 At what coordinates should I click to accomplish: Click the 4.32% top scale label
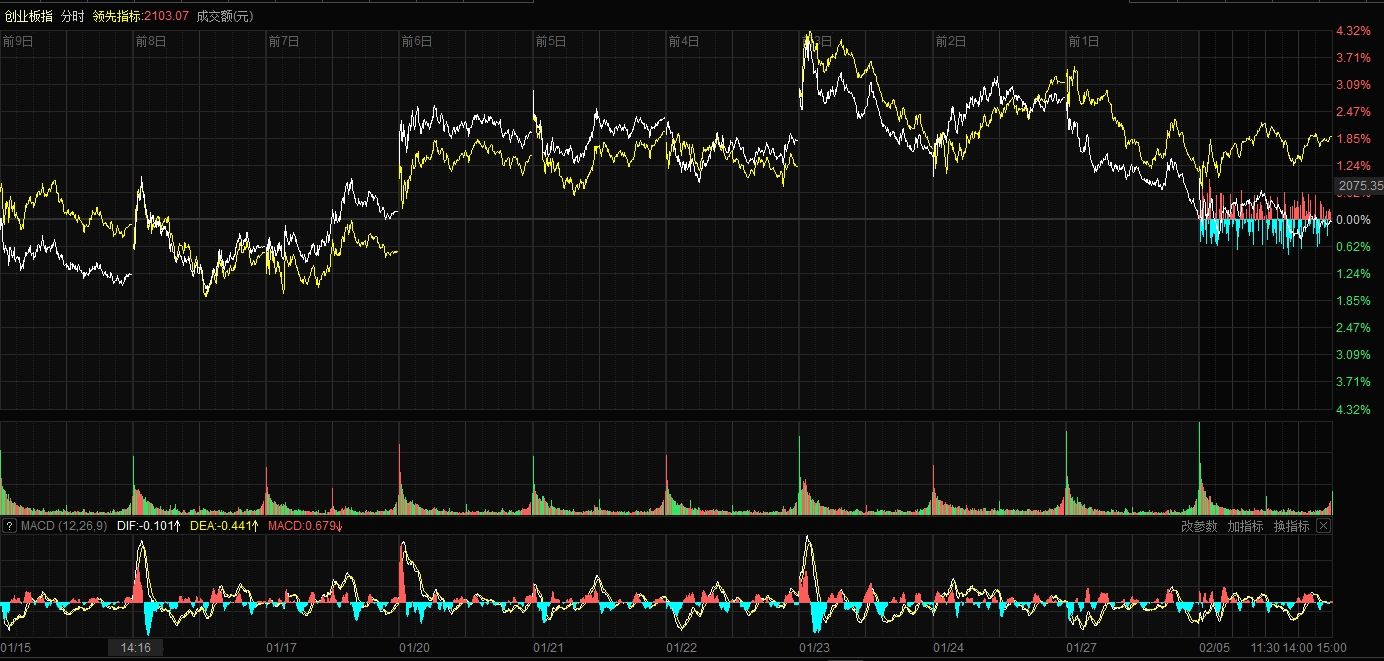(1353, 31)
